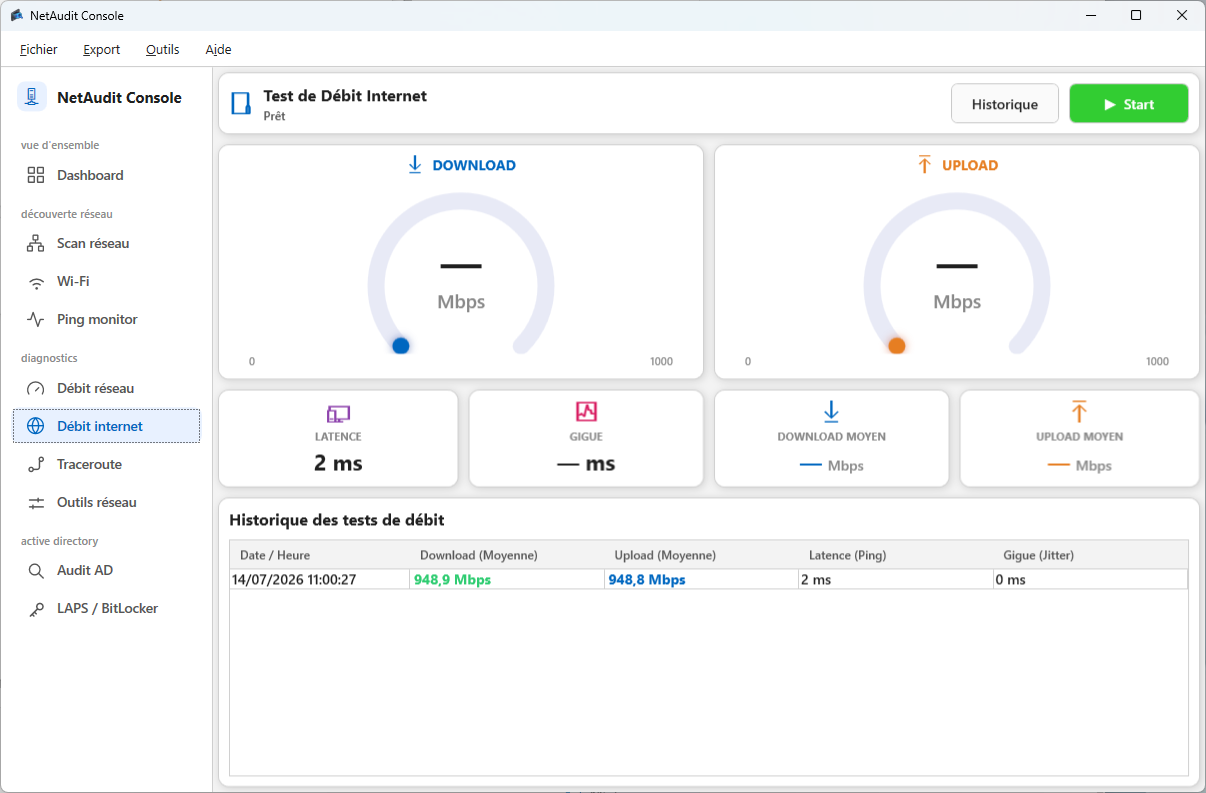Click the Traceroute path icon

click(36, 464)
